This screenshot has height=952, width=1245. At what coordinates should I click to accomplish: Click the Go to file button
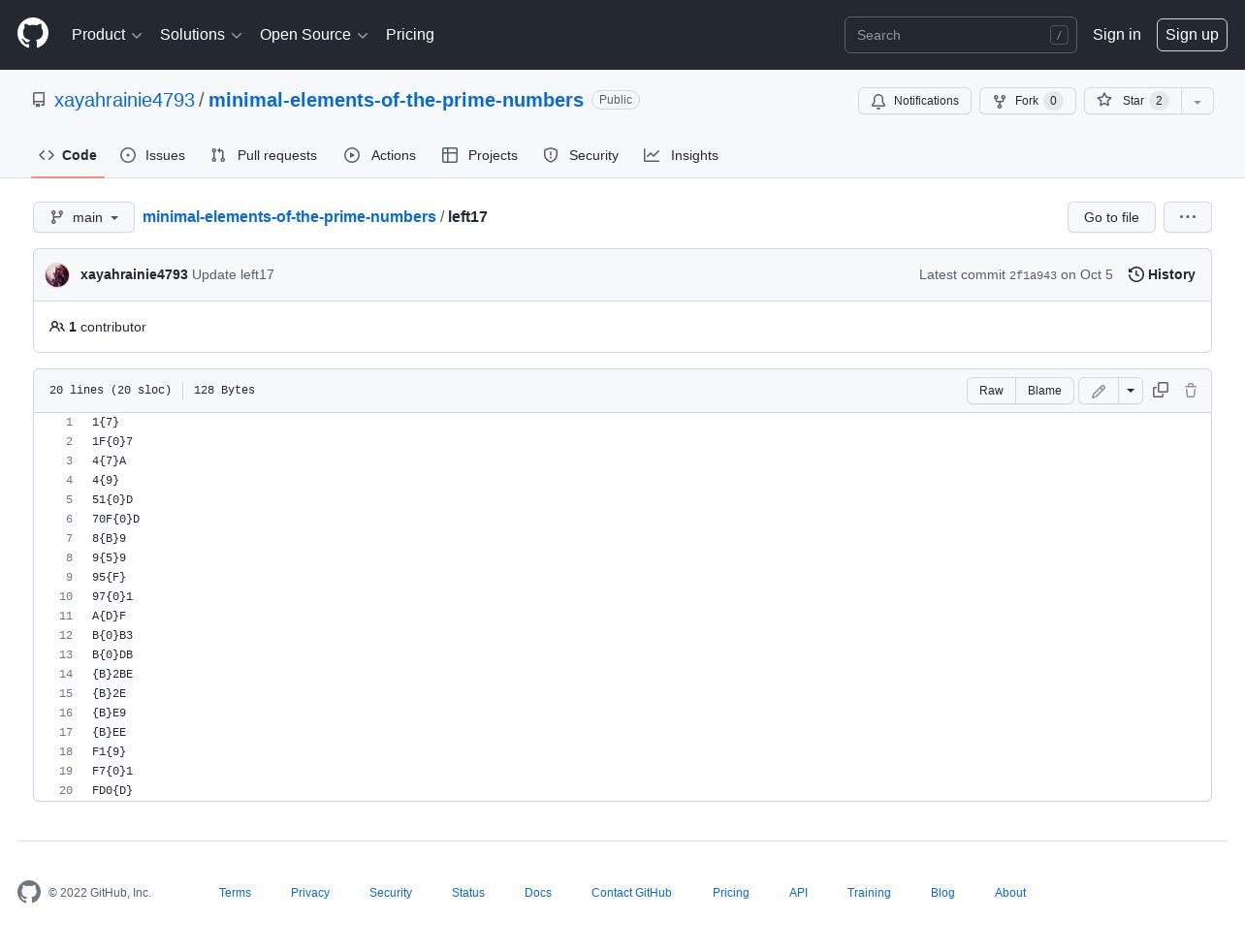point(1111,217)
